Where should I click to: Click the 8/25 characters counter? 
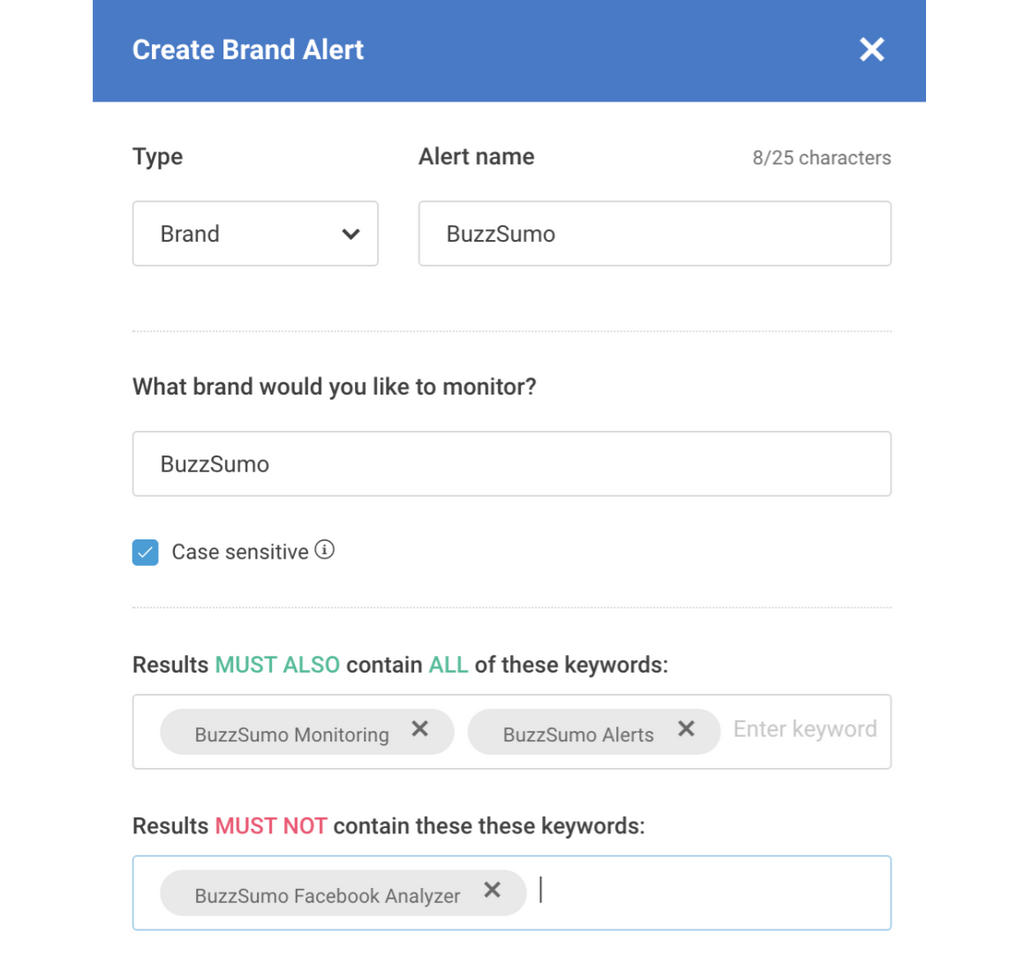(x=821, y=158)
